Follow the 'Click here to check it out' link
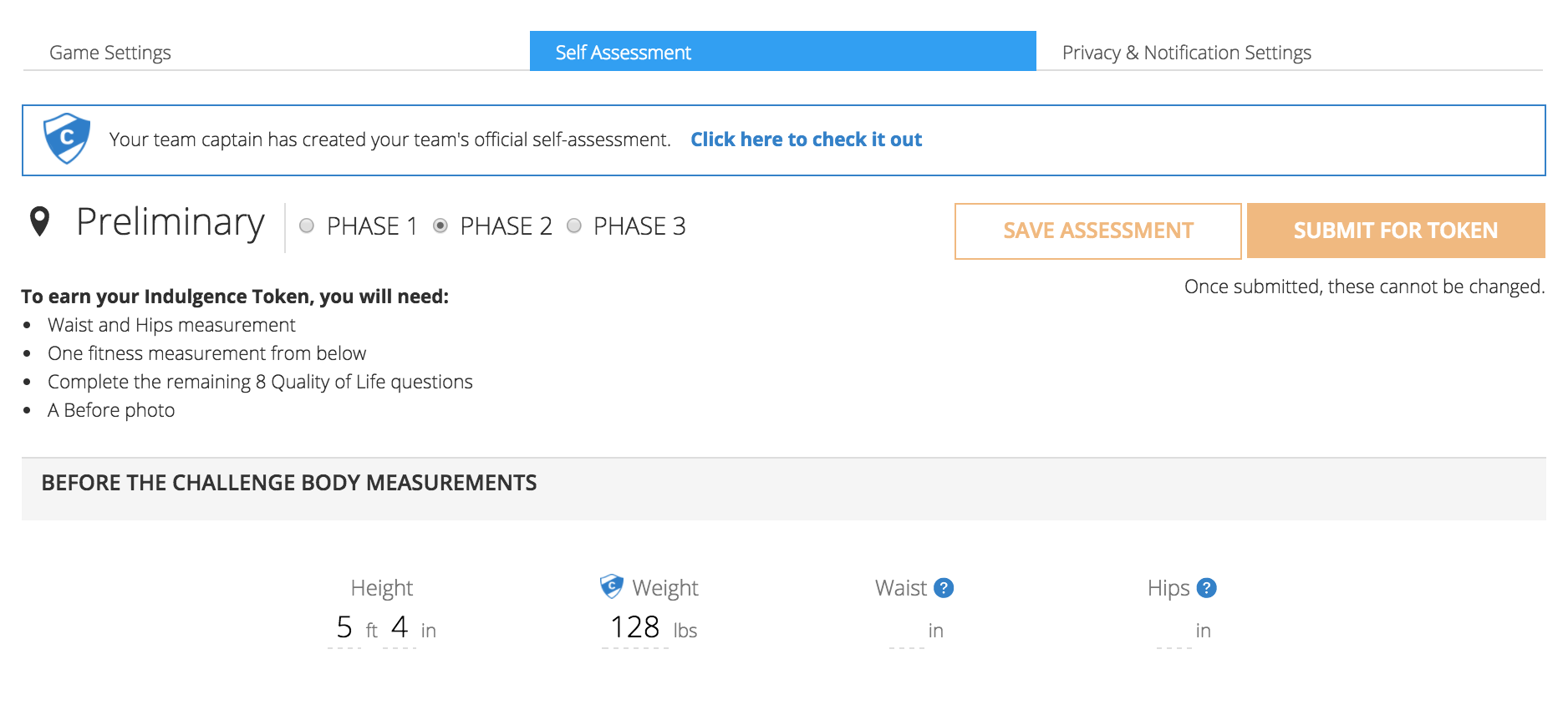1568x705 pixels. click(806, 139)
